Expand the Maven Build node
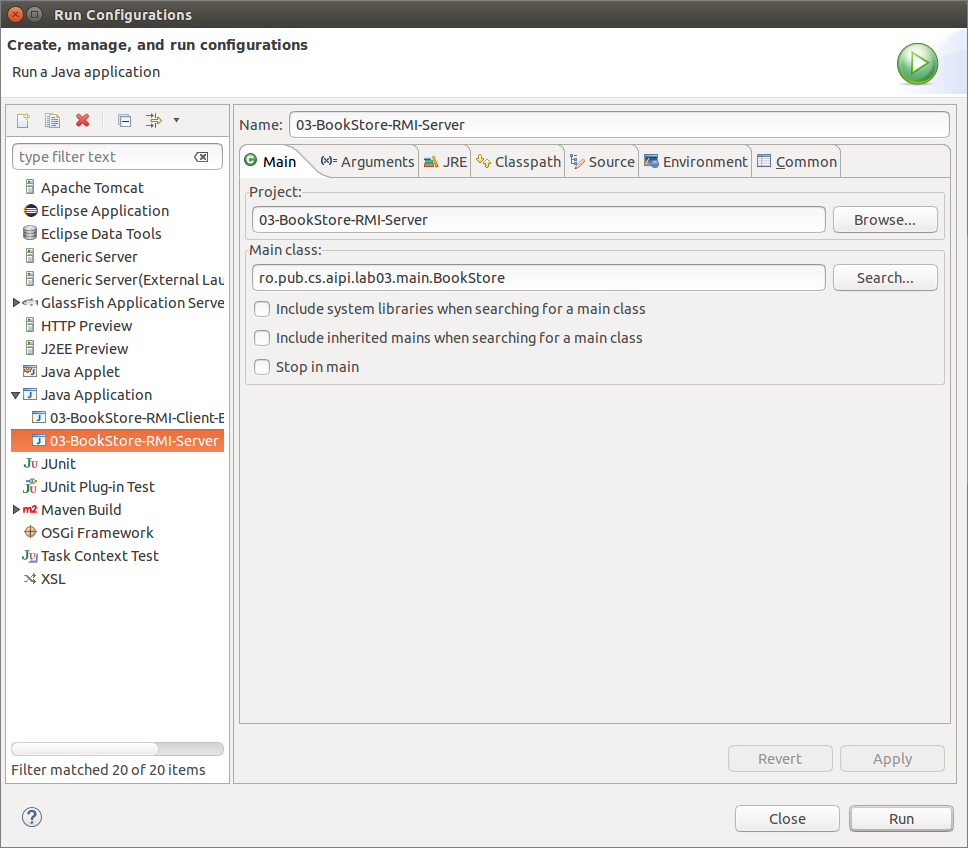968x848 pixels. tap(16, 510)
